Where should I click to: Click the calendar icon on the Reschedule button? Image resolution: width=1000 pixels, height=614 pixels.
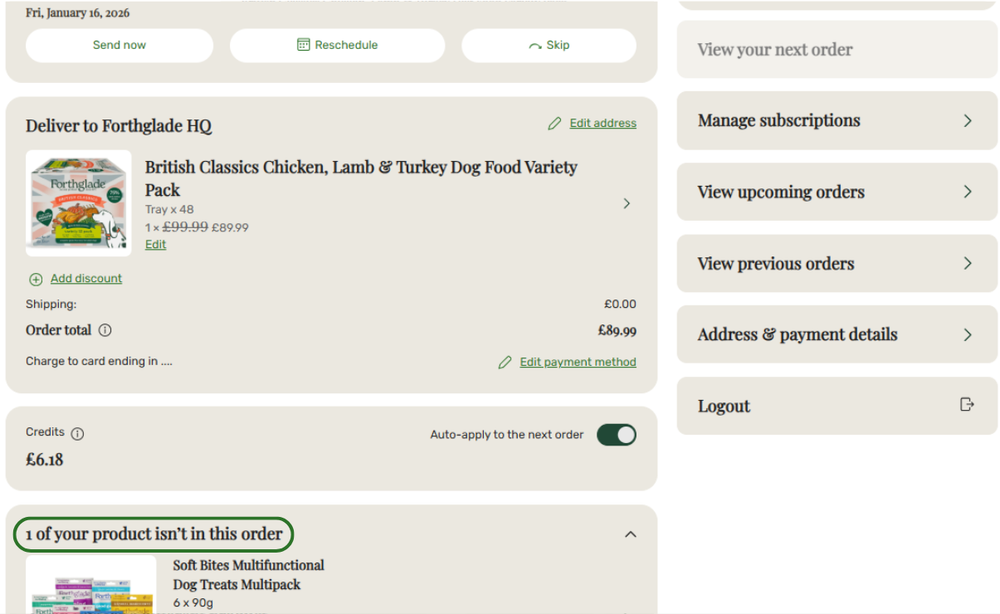[304, 45]
